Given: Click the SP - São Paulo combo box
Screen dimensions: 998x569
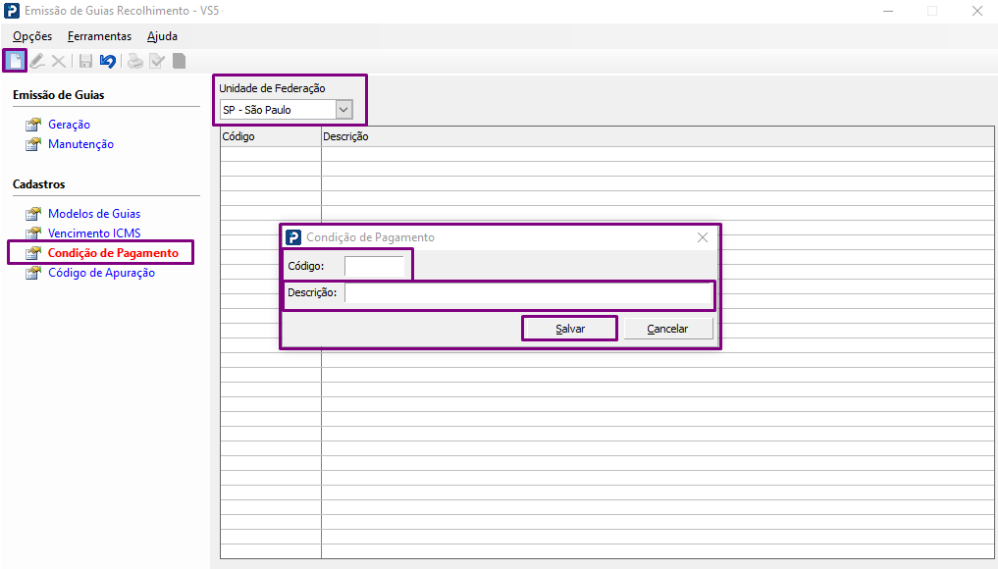Looking at the screenshot, I should click(x=286, y=109).
